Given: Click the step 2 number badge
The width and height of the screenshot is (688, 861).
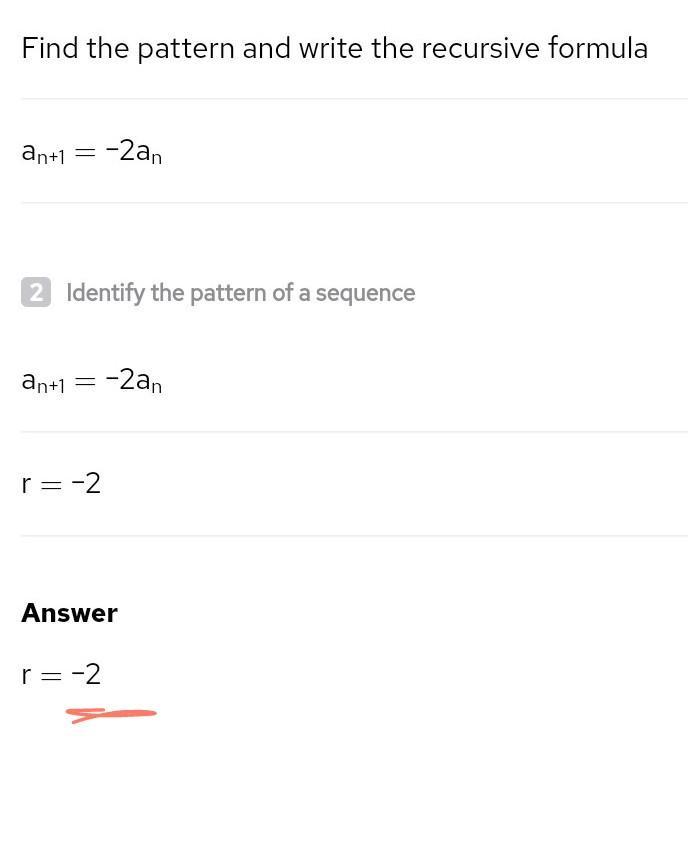Looking at the screenshot, I should pyautogui.click(x=36, y=292).
